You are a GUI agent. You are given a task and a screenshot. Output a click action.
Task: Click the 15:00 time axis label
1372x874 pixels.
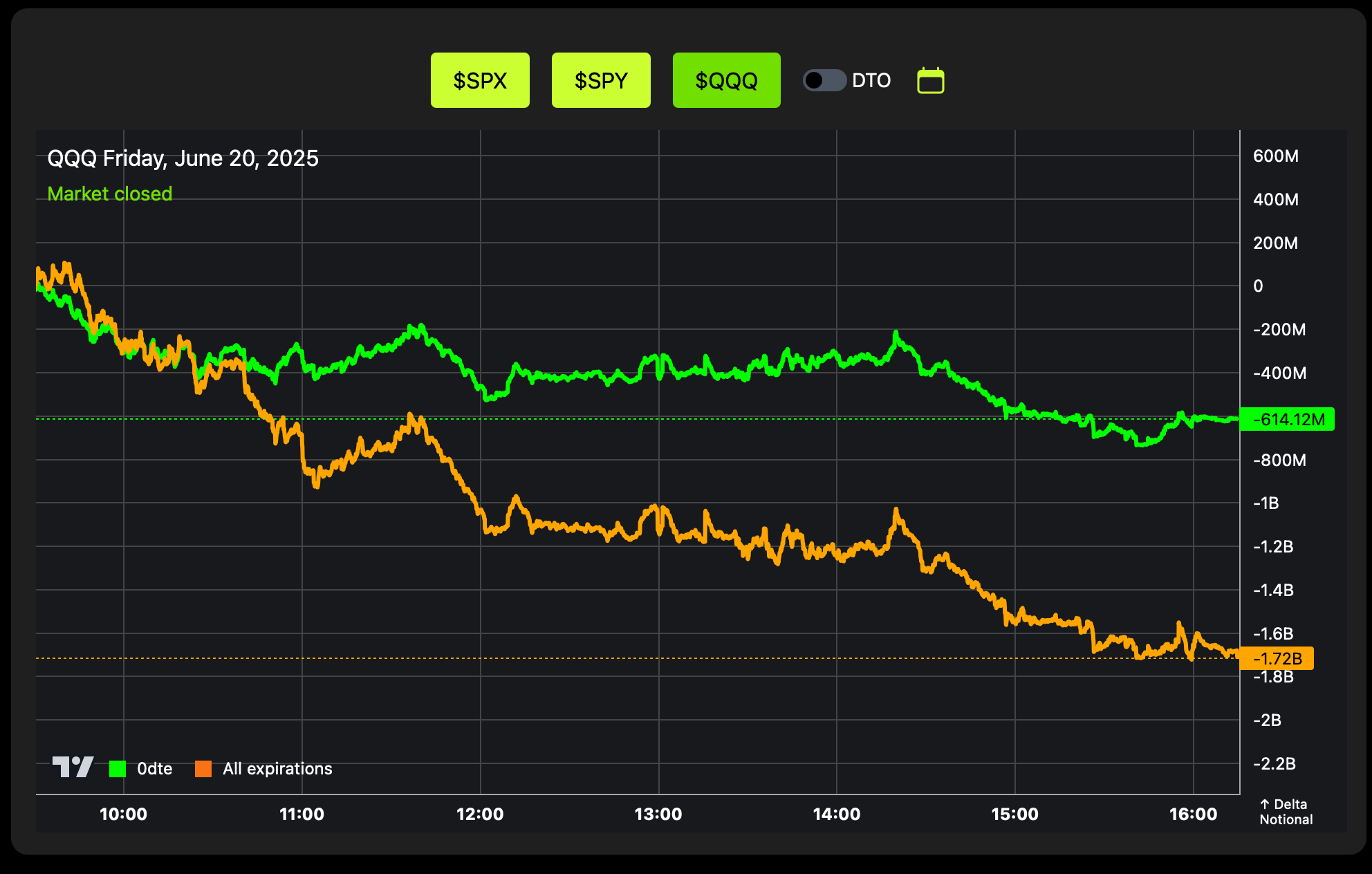coord(1015,814)
